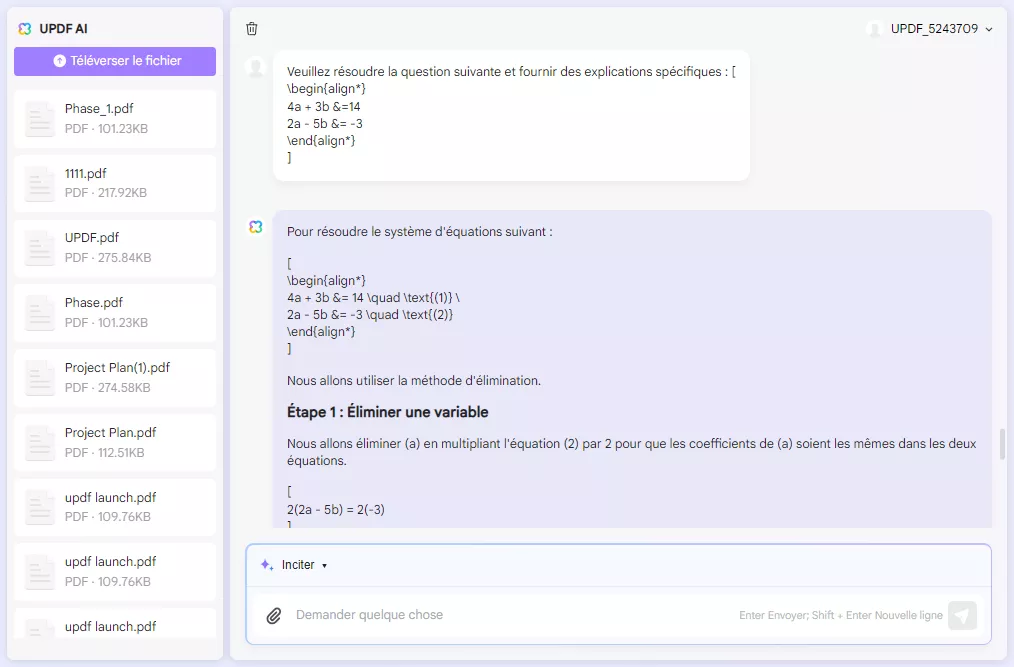Viewport: 1014px width, 667px height.
Task: Click the PDF icon beside UPDF.pdf
Action: point(39,246)
